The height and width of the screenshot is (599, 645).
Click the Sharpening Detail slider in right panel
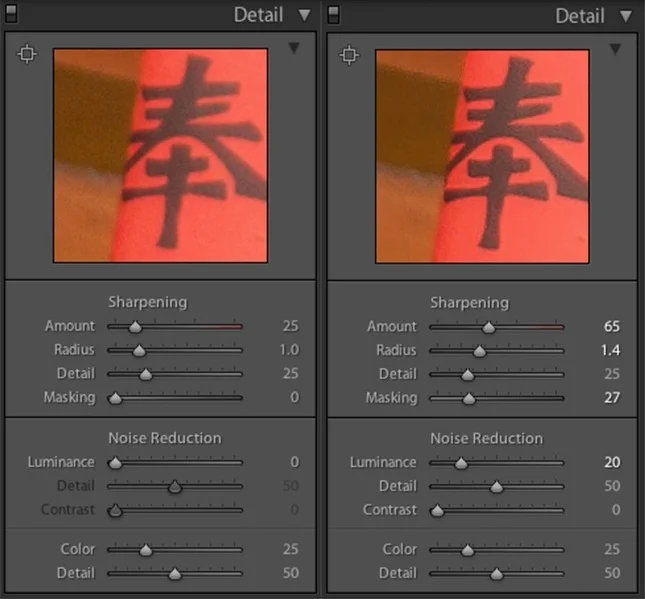tap(497, 375)
